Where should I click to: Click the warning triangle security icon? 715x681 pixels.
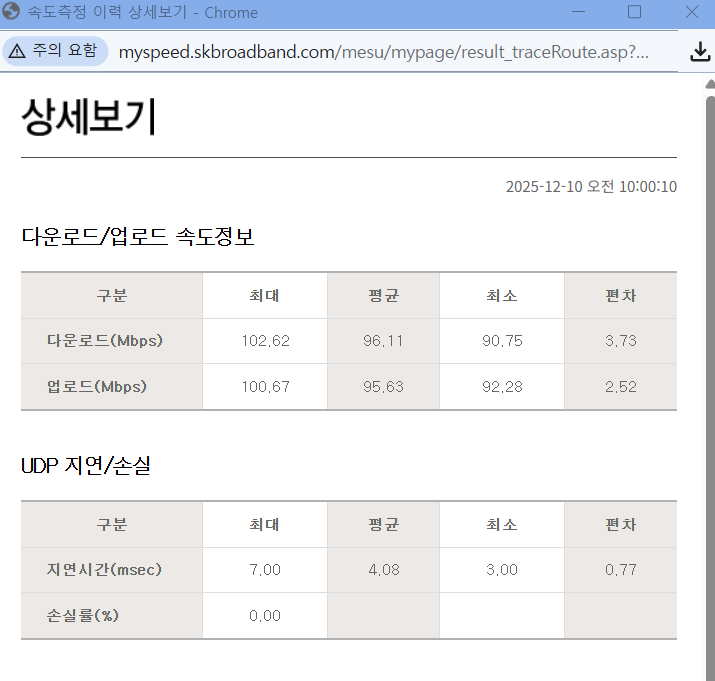(x=18, y=52)
